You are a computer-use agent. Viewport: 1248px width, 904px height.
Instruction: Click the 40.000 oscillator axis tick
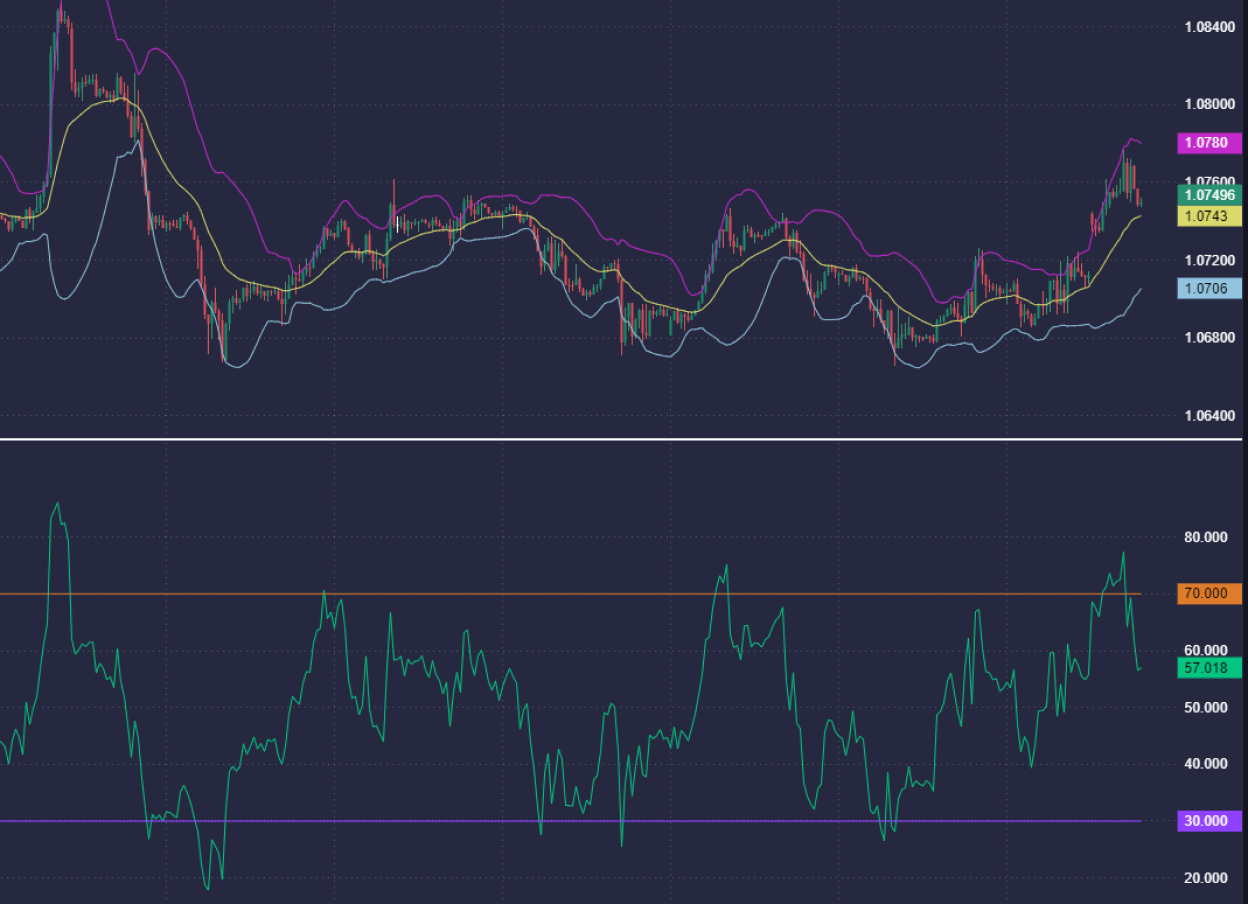tap(1204, 764)
